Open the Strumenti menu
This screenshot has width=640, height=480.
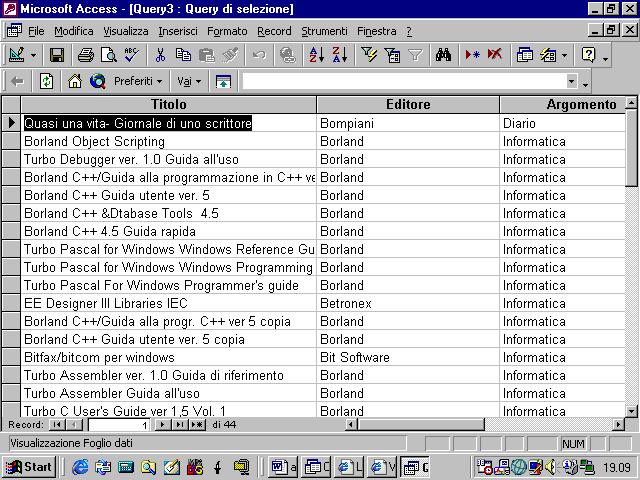pyautogui.click(x=324, y=31)
